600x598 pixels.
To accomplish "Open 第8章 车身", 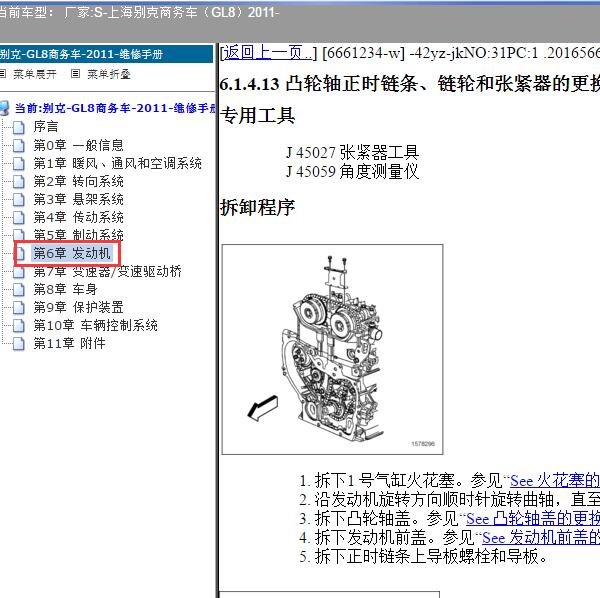I will (x=65, y=289).
